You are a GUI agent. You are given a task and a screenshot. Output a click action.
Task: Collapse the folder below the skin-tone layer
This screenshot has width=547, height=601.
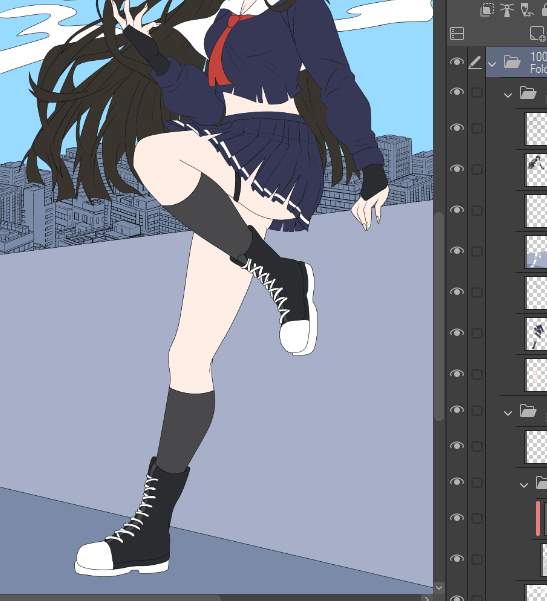click(508, 413)
